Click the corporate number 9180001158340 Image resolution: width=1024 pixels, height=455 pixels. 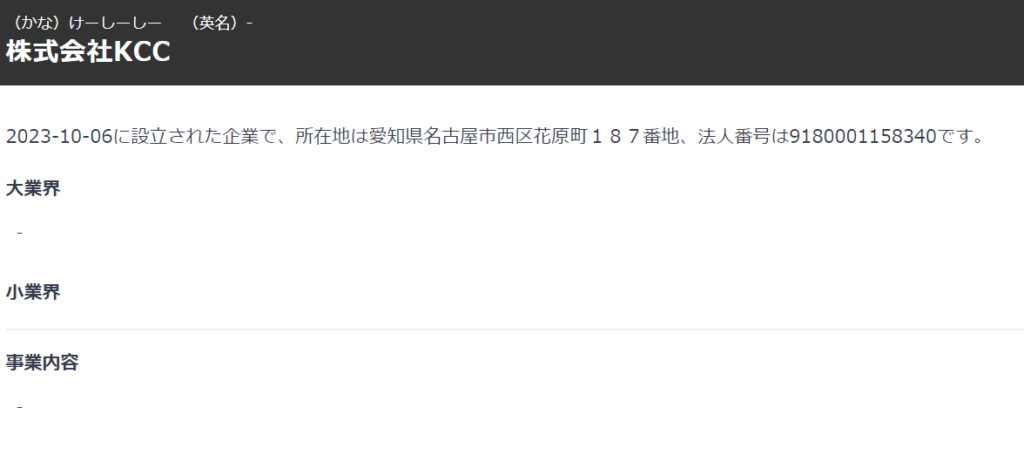[x=863, y=137]
